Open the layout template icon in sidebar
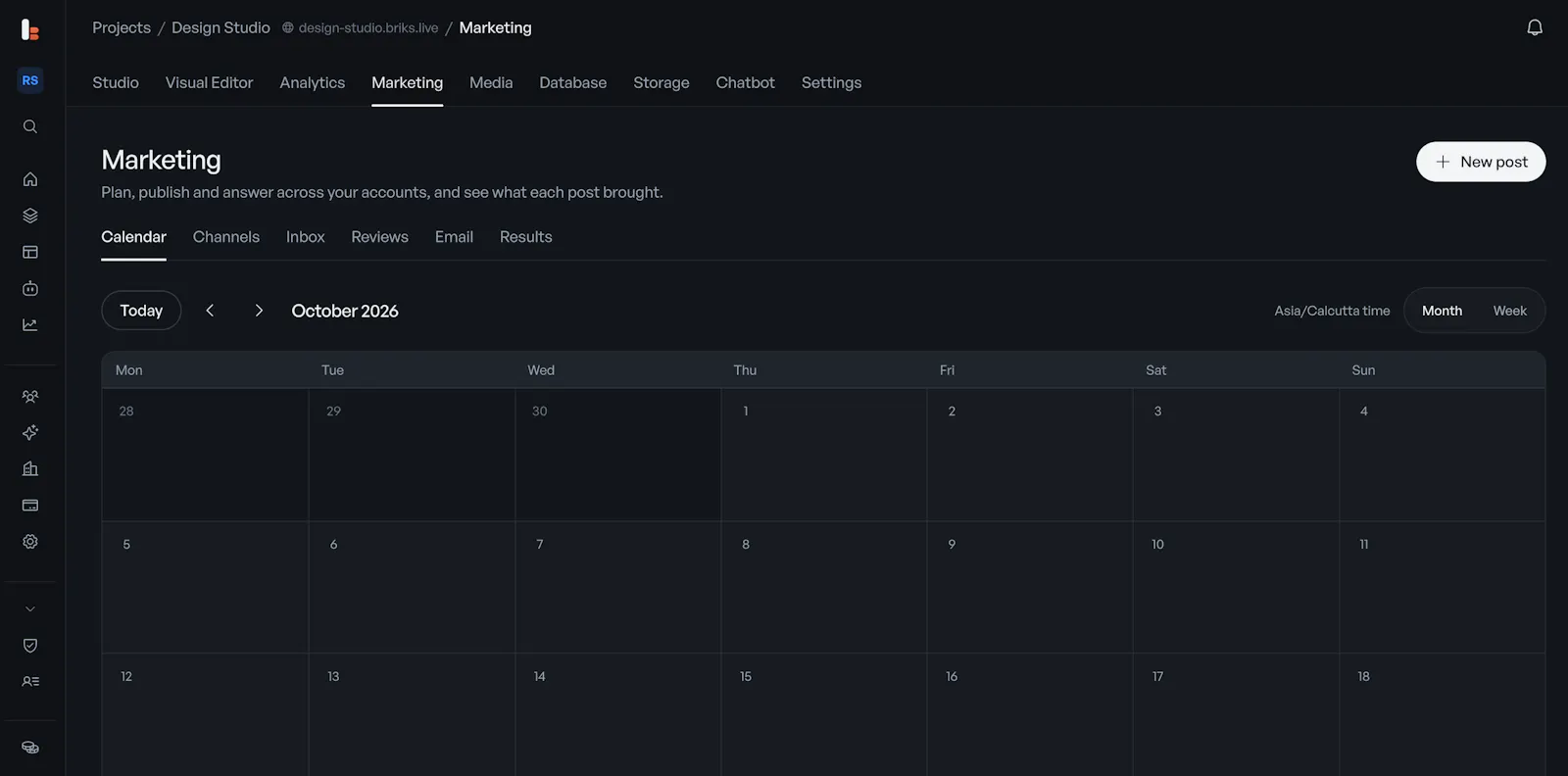This screenshot has height=776, width=1568. (x=30, y=252)
